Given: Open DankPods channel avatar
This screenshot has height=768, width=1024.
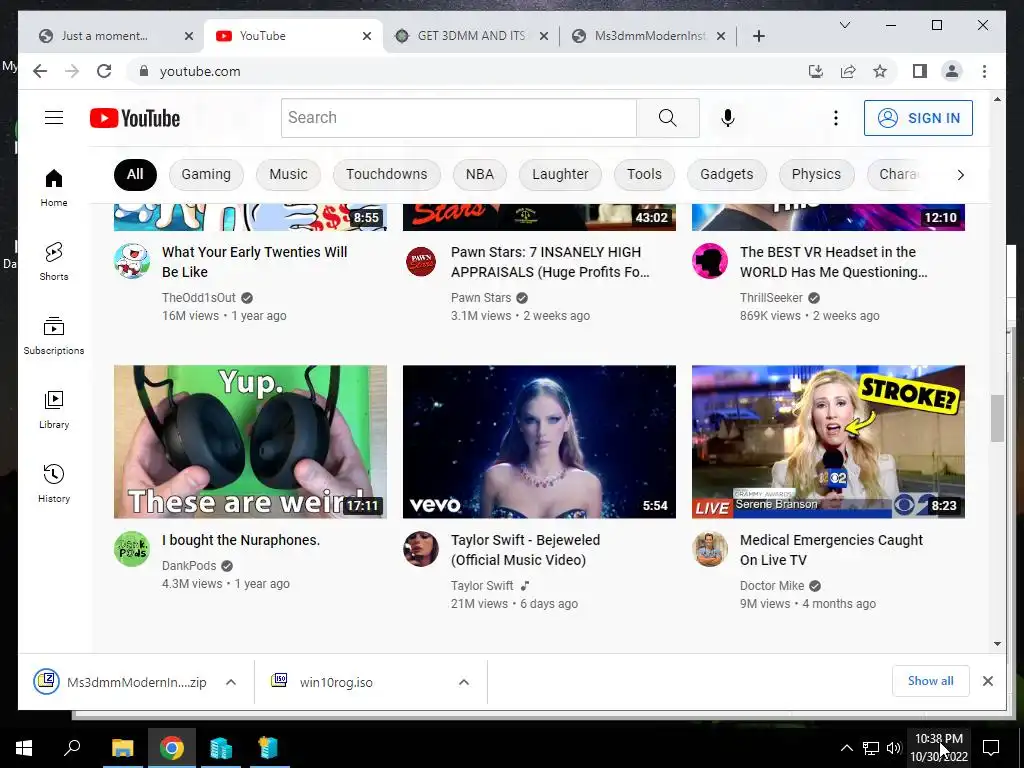Looking at the screenshot, I should click(x=132, y=549).
